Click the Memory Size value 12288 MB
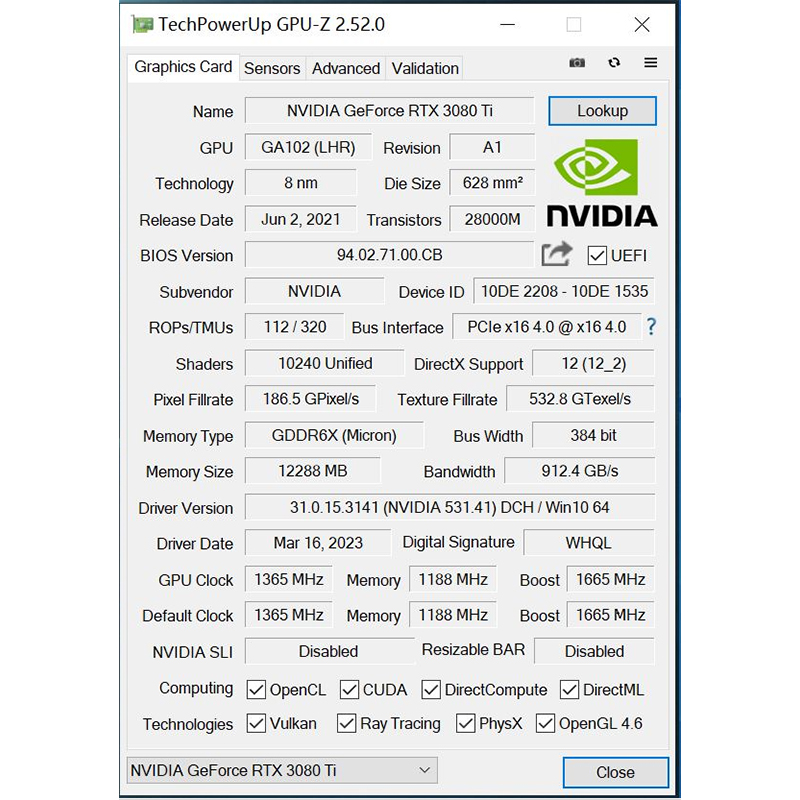The width and height of the screenshot is (800, 800). point(312,470)
